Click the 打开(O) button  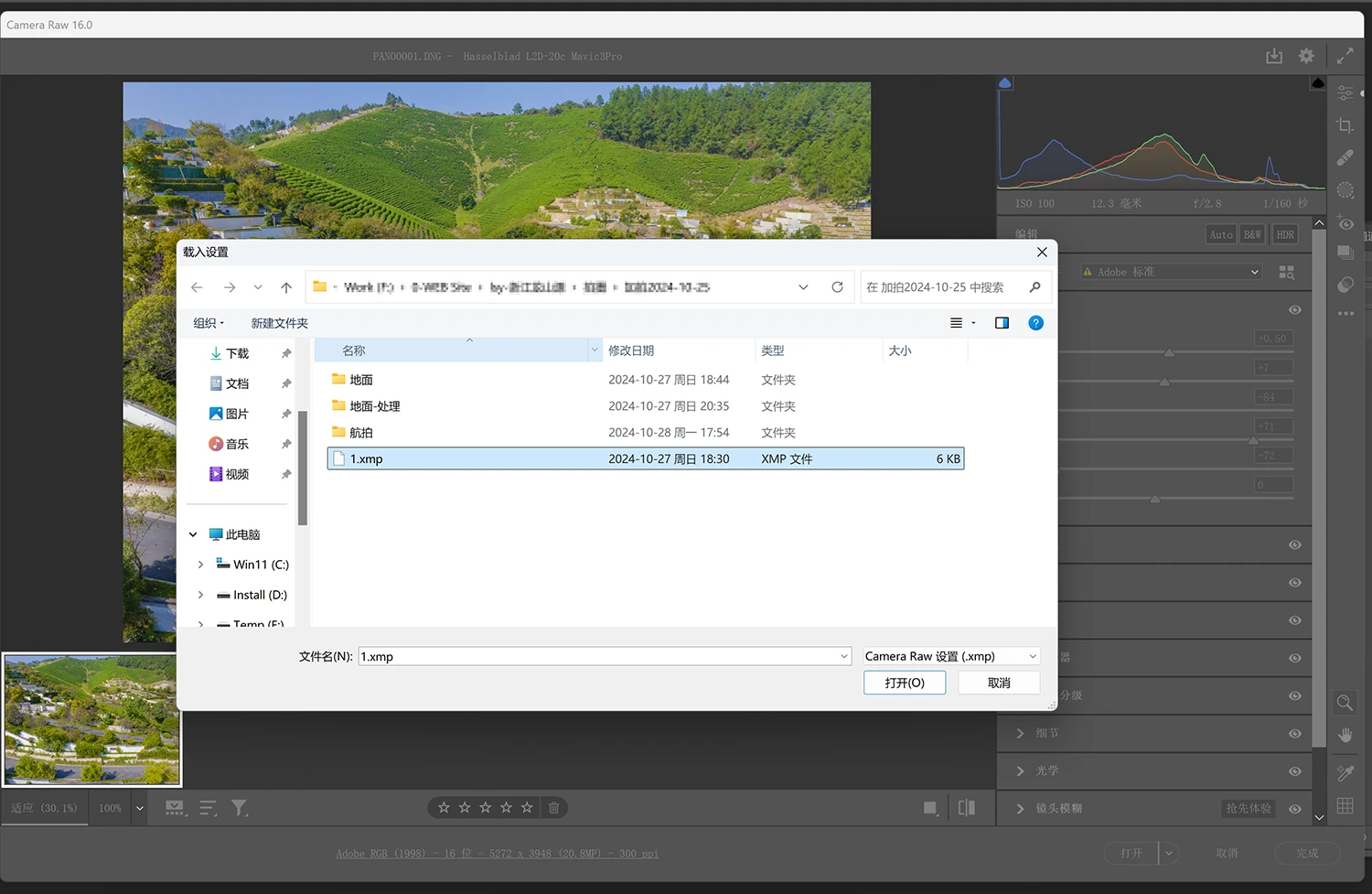click(x=904, y=683)
